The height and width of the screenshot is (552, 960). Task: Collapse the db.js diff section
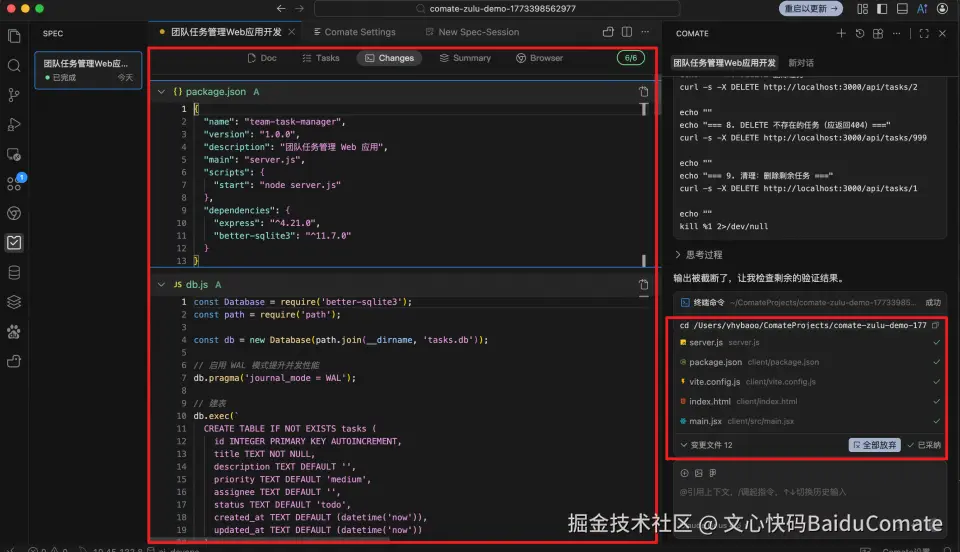[162, 285]
